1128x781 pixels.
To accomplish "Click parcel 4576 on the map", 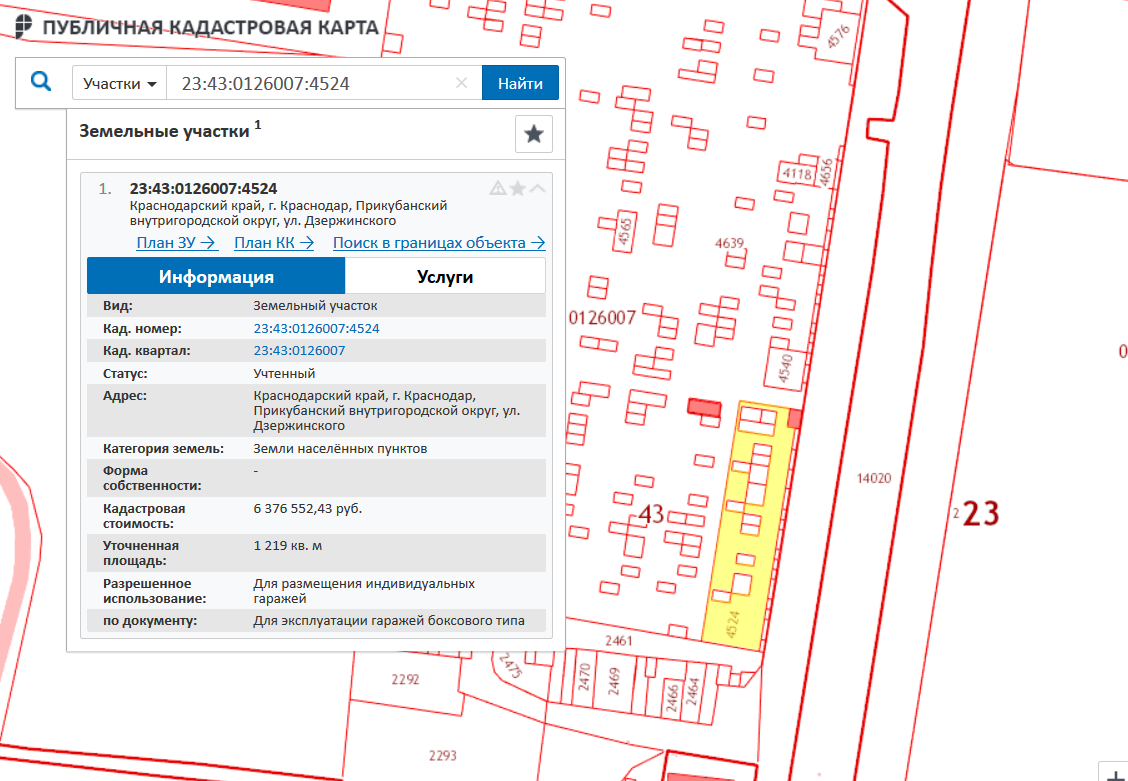I will [838, 37].
